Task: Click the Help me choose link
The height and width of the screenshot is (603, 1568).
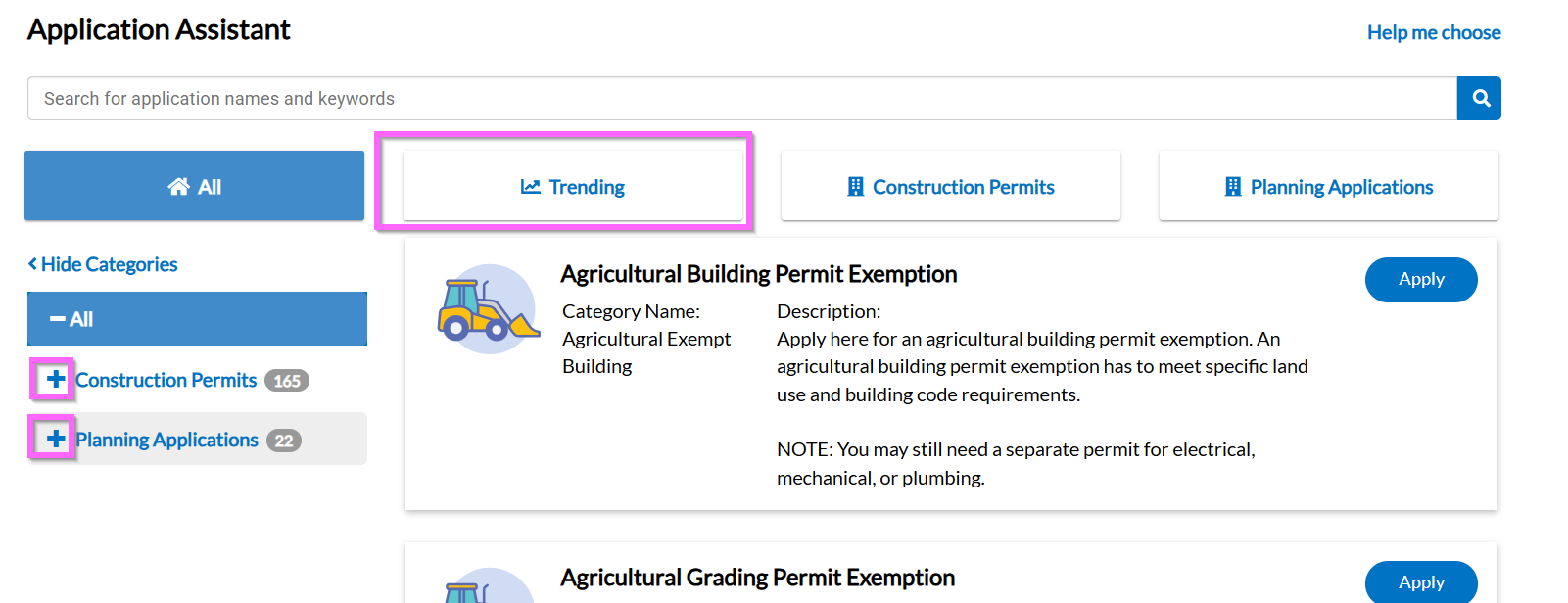Action: pyautogui.click(x=1433, y=32)
